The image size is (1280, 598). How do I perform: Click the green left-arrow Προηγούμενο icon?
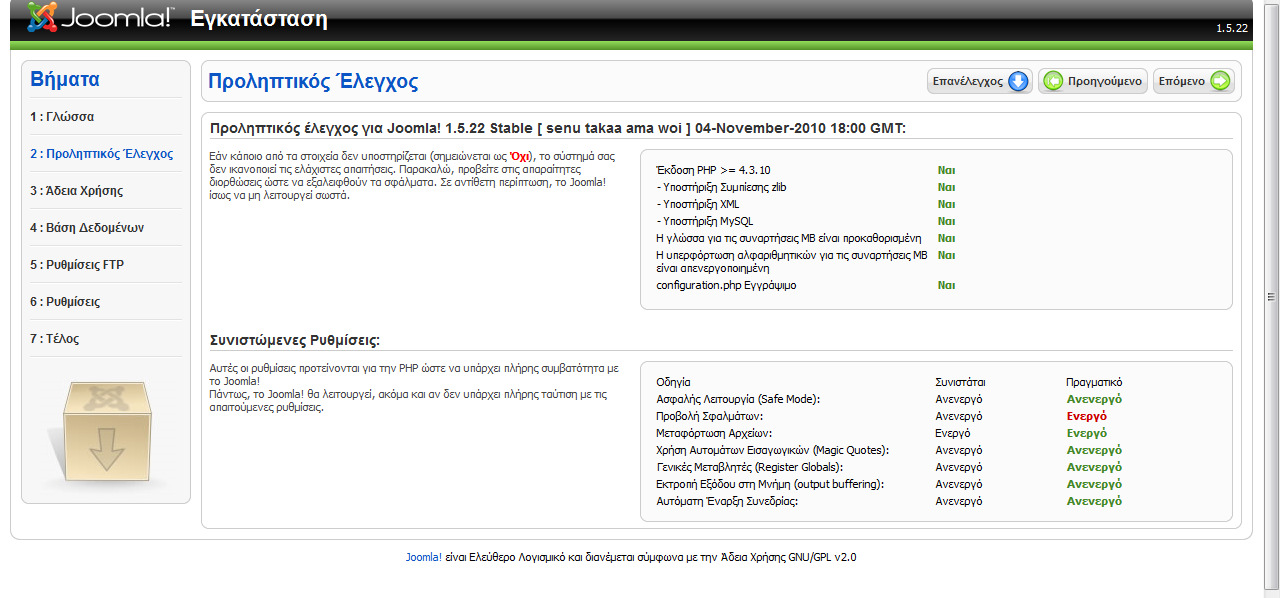coord(1052,81)
